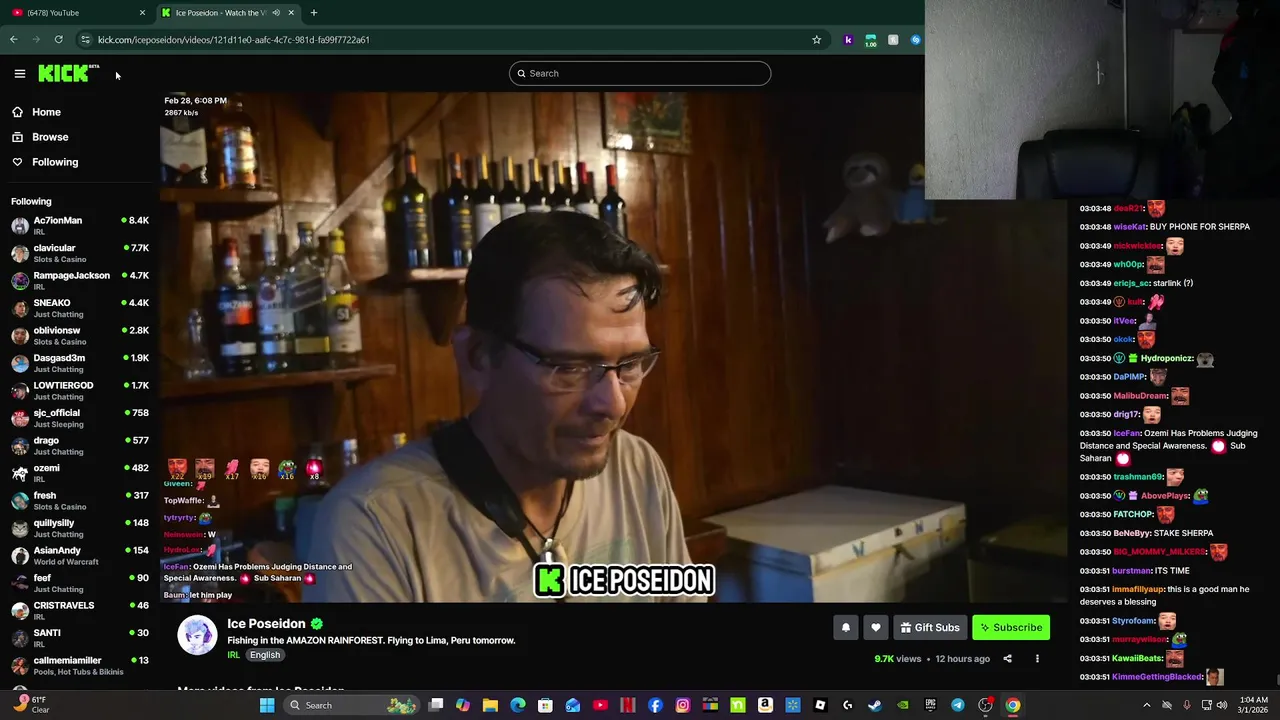Open drago channel from sidebar
Image resolution: width=1280 pixels, height=720 pixels.
80,445
